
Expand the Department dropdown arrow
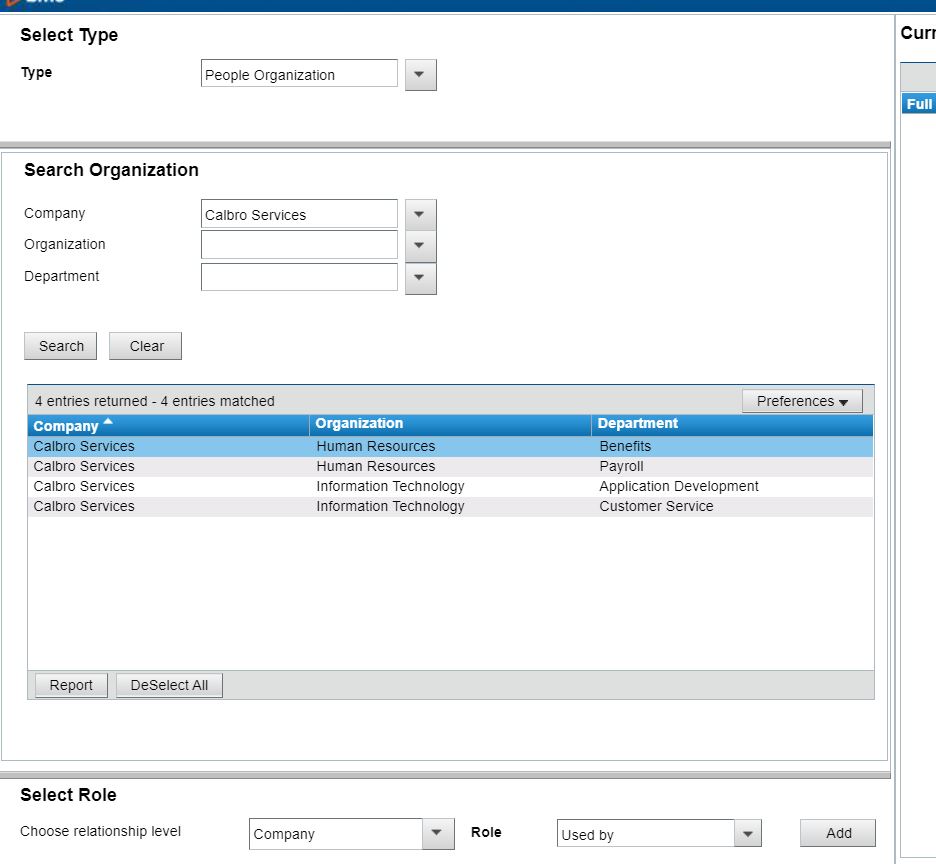click(420, 278)
